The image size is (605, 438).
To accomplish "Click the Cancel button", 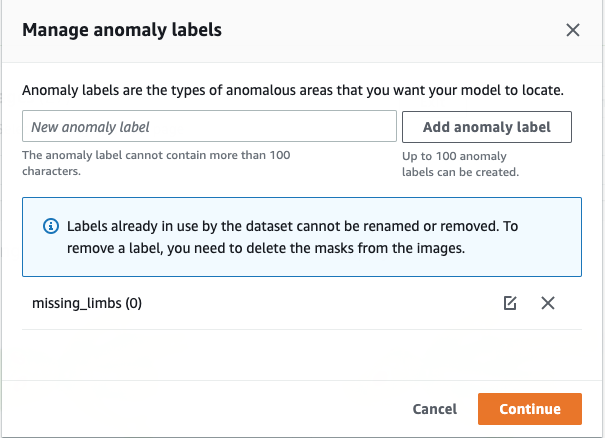I will click(x=434, y=408).
